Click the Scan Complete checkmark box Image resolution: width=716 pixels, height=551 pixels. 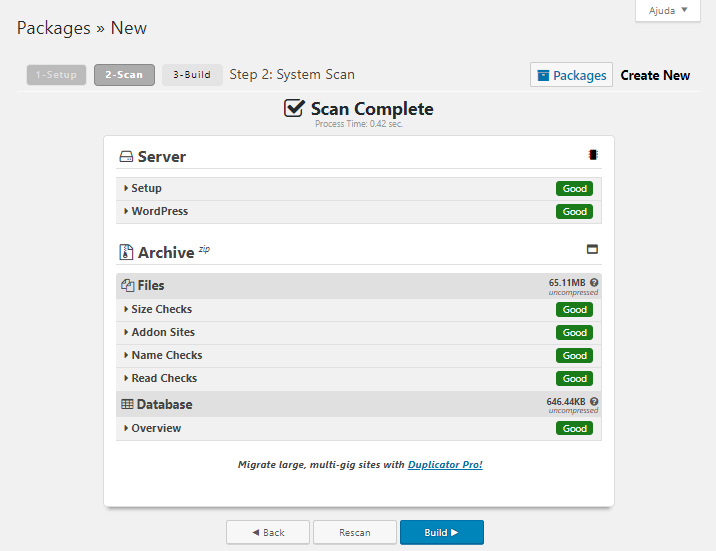point(294,109)
